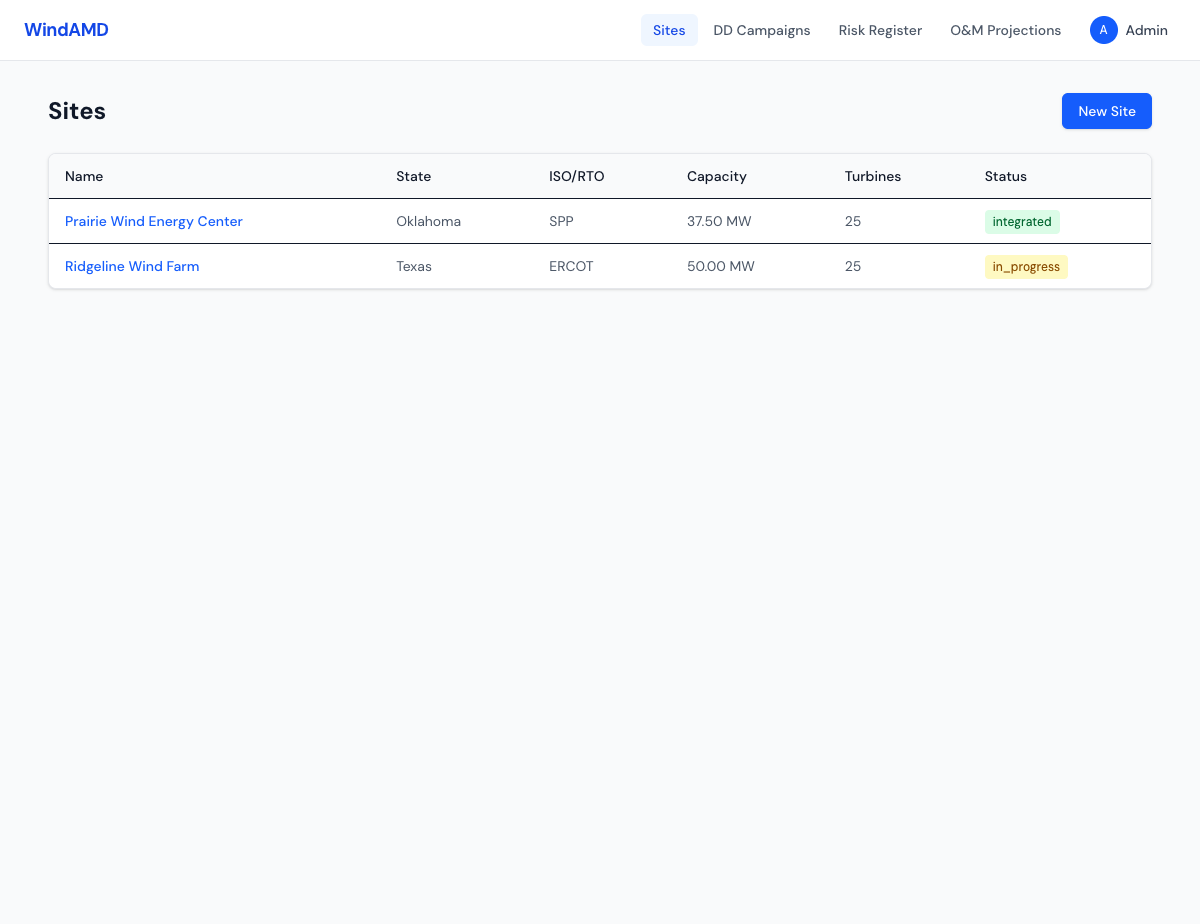Open the O&M Projections view
Screen dimensions: 1200x924
point(1006,30)
